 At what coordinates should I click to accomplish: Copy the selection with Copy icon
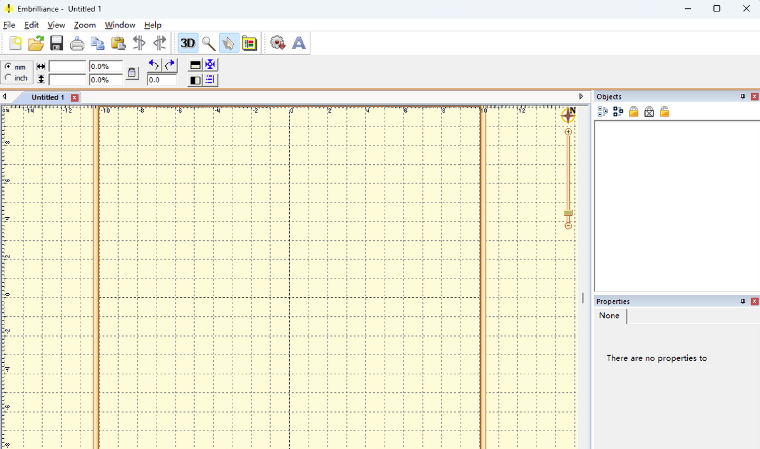coord(97,44)
